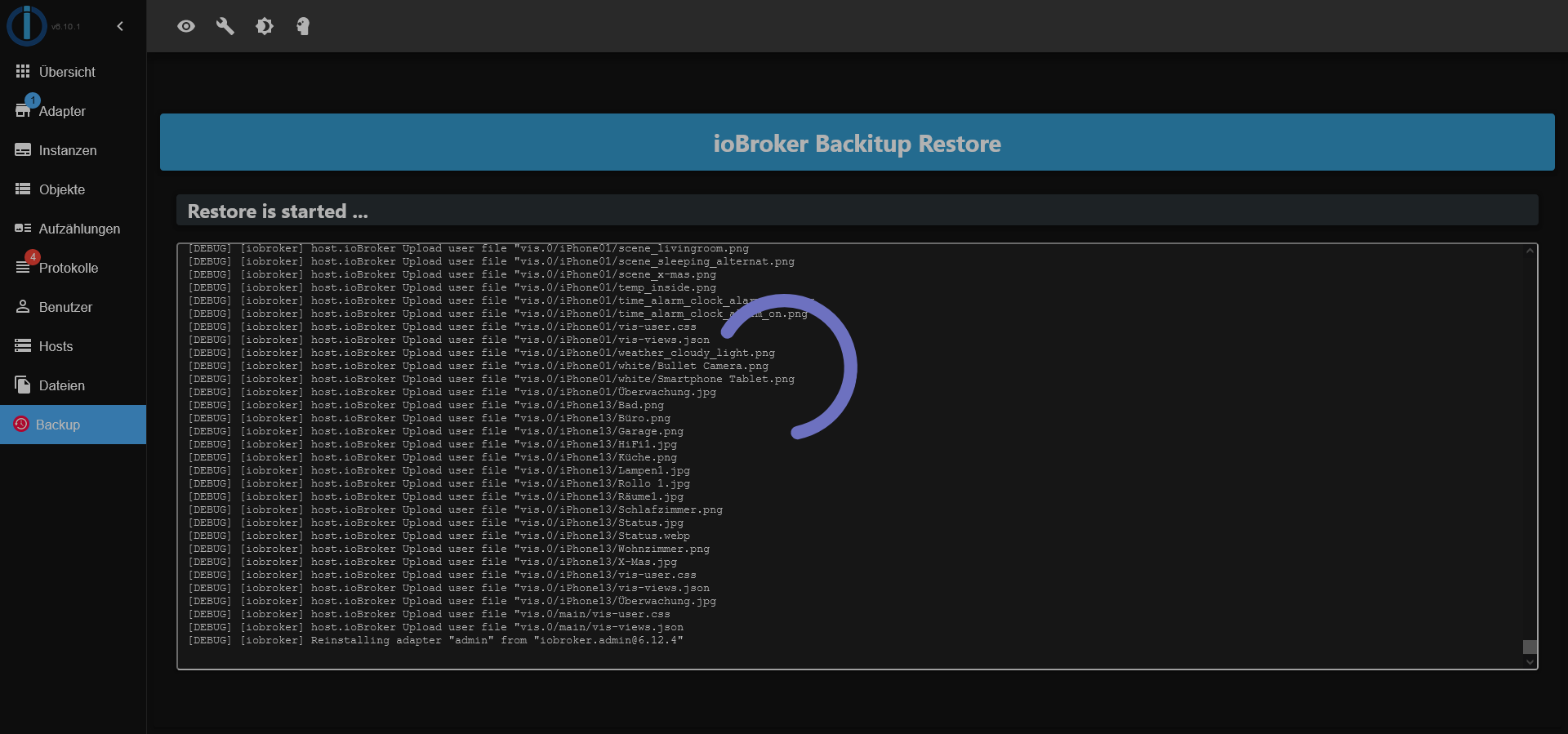Screen dimensions: 1568x734
Task: Click log line iPhone13/X-Mas.jpg
Action: pos(433,562)
